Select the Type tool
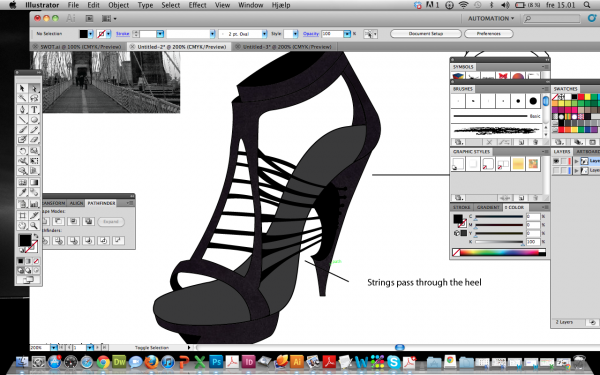The height and width of the screenshot is (375, 600). pos(34,109)
